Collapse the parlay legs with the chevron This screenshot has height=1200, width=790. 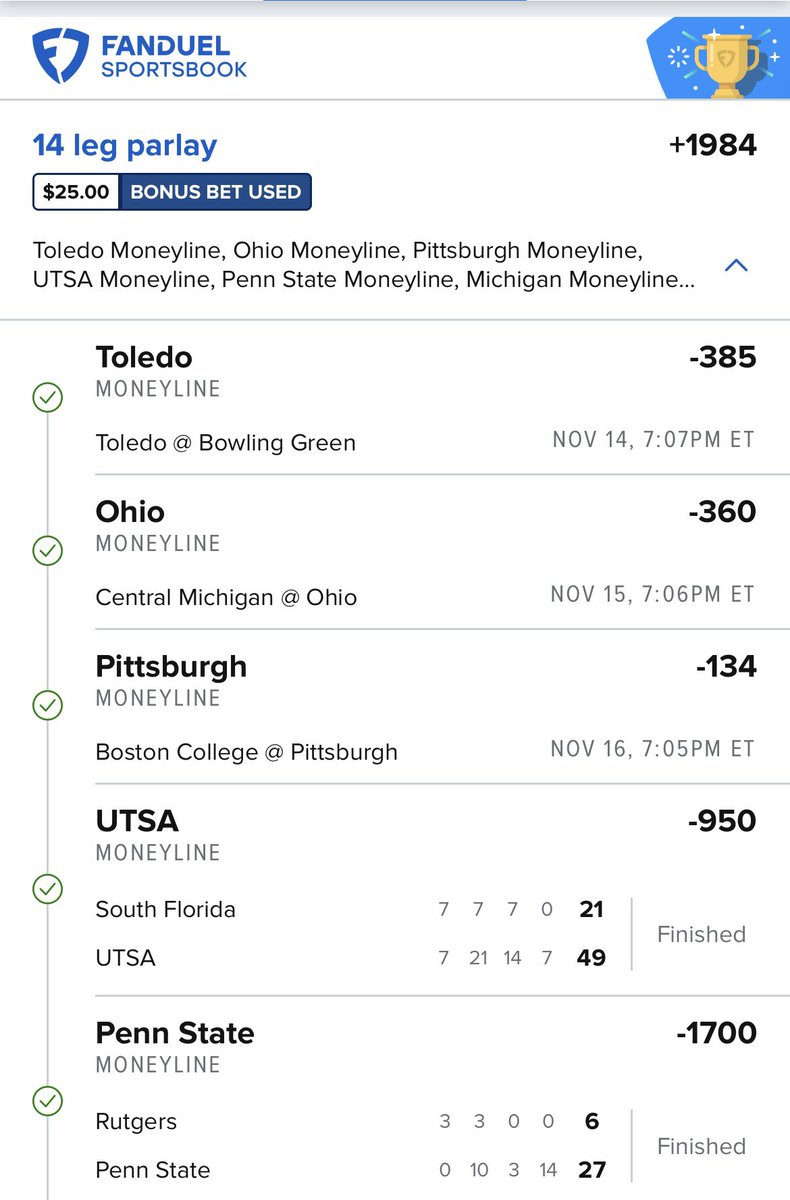736,265
